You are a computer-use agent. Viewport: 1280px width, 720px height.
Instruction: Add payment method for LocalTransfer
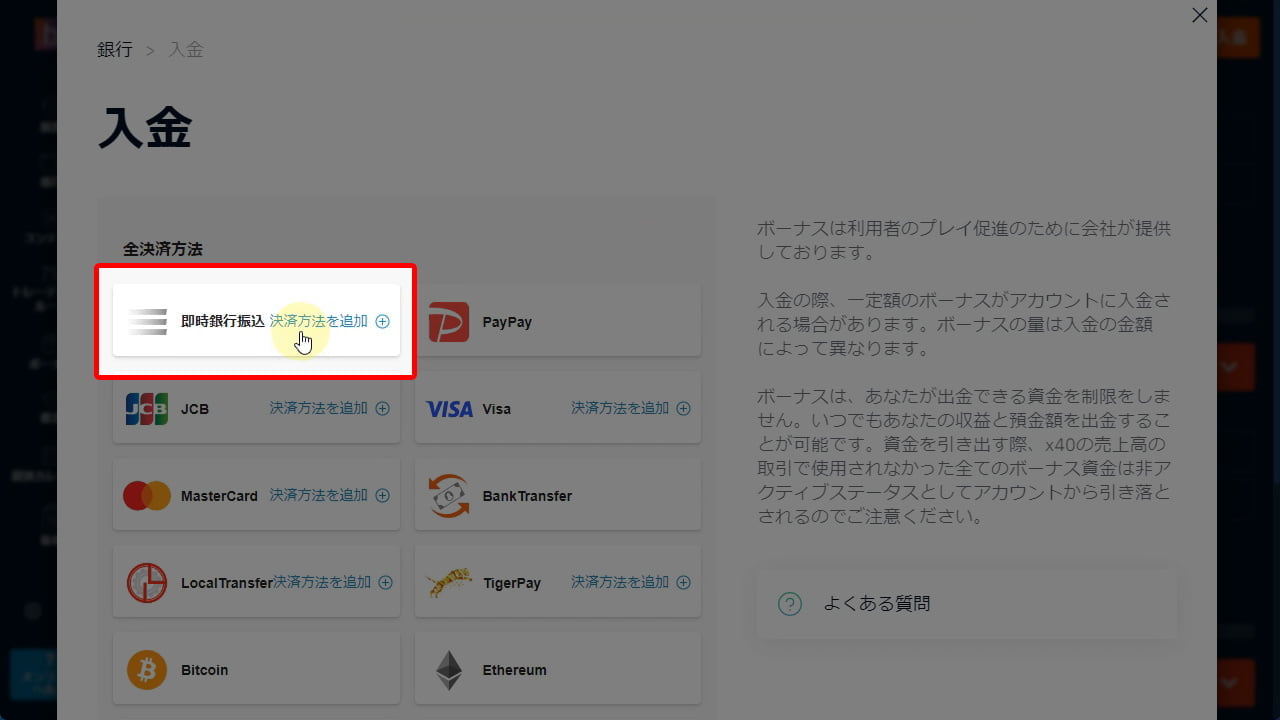[322, 582]
